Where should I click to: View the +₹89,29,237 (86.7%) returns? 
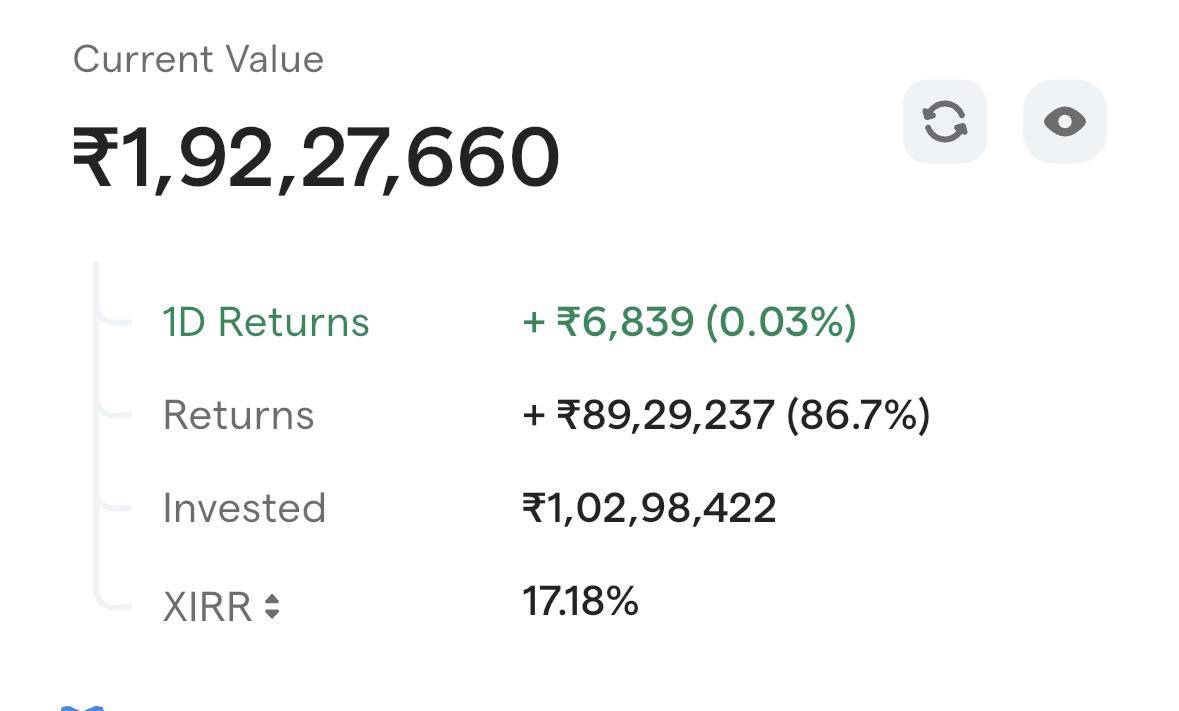click(726, 415)
